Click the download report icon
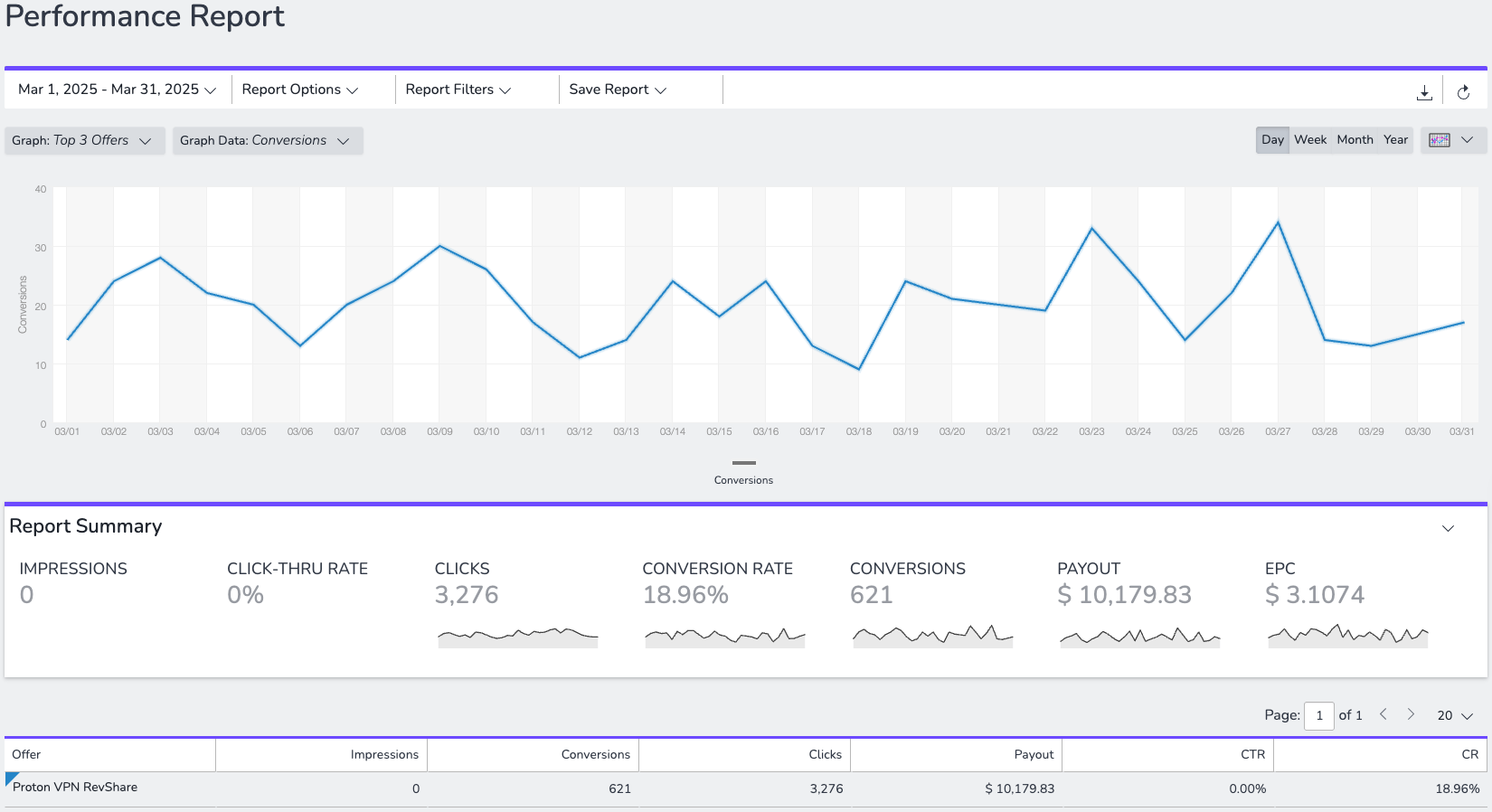The image size is (1492, 812). pos(1424,92)
